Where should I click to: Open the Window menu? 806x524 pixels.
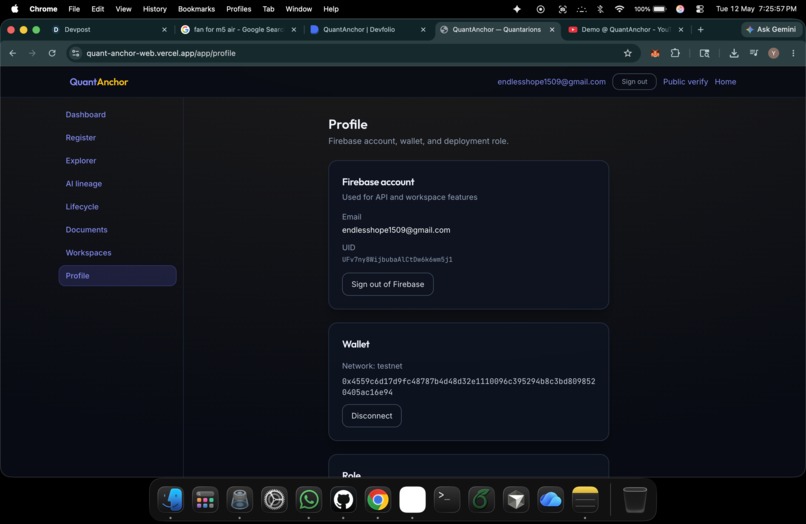(x=299, y=9)
